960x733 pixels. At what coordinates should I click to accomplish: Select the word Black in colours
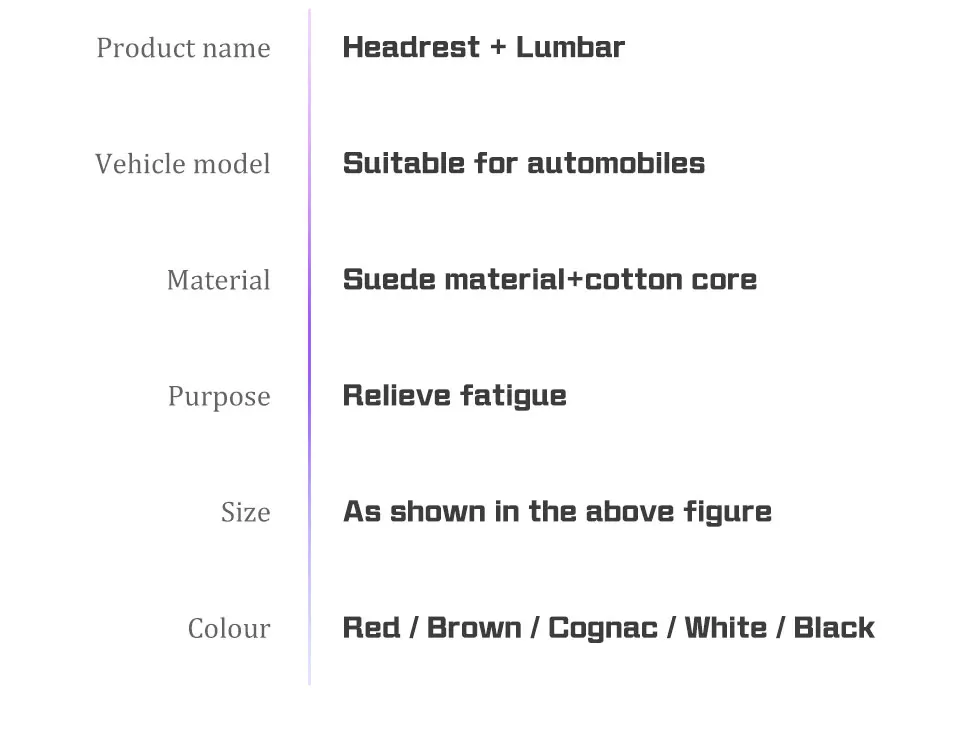(834, 628)
